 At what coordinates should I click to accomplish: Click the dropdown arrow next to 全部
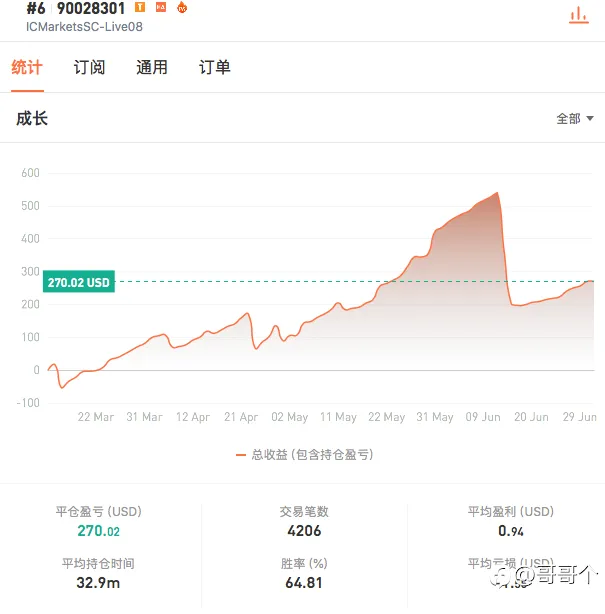(x=590, y=118)
